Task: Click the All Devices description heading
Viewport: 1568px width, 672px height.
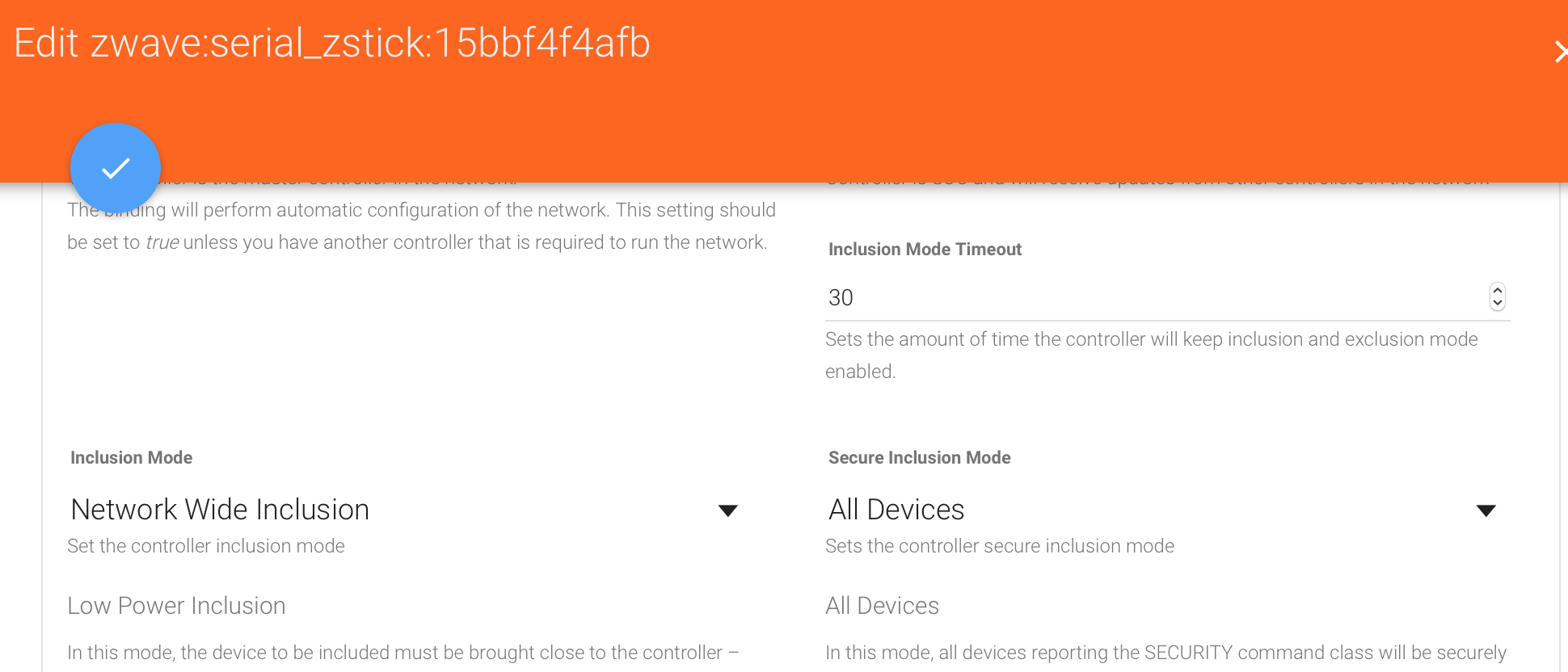Action: pyautogui.click(x=882, y=606)
